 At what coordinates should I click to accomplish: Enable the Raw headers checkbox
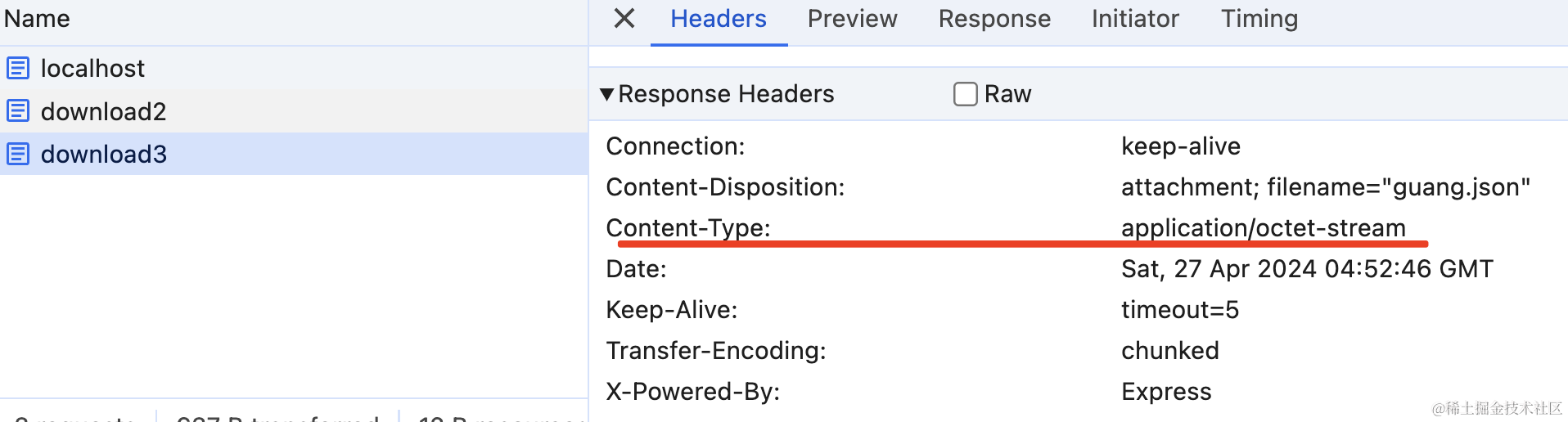click(965, 94)
